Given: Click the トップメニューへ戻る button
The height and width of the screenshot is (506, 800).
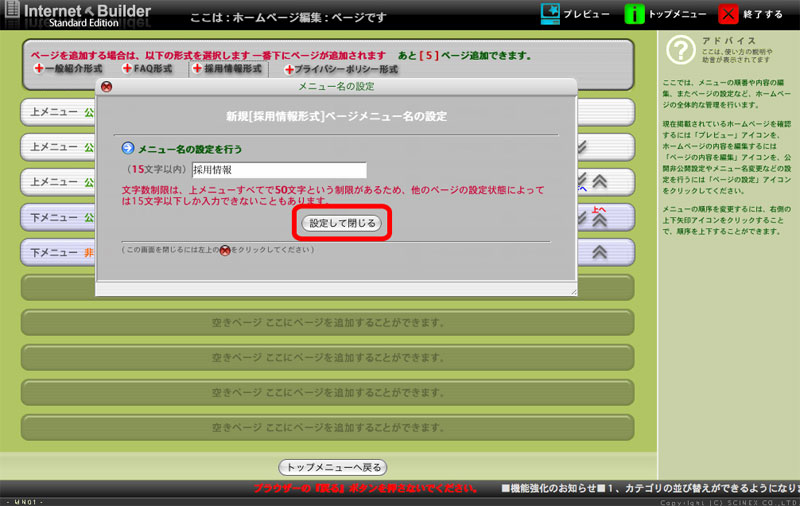Looking at the screenshot, I should point(331,467).
